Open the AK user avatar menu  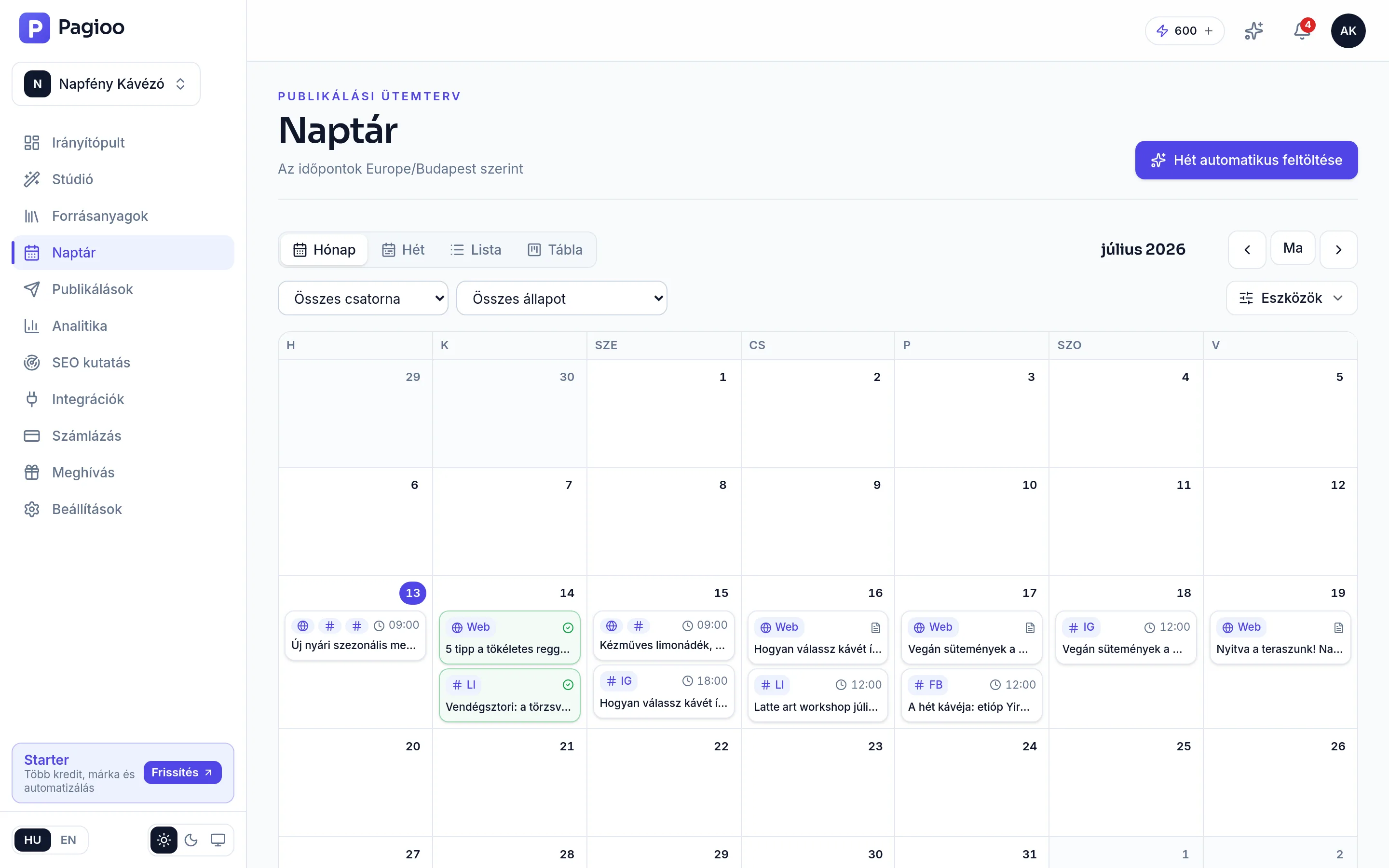[1348, 31]
